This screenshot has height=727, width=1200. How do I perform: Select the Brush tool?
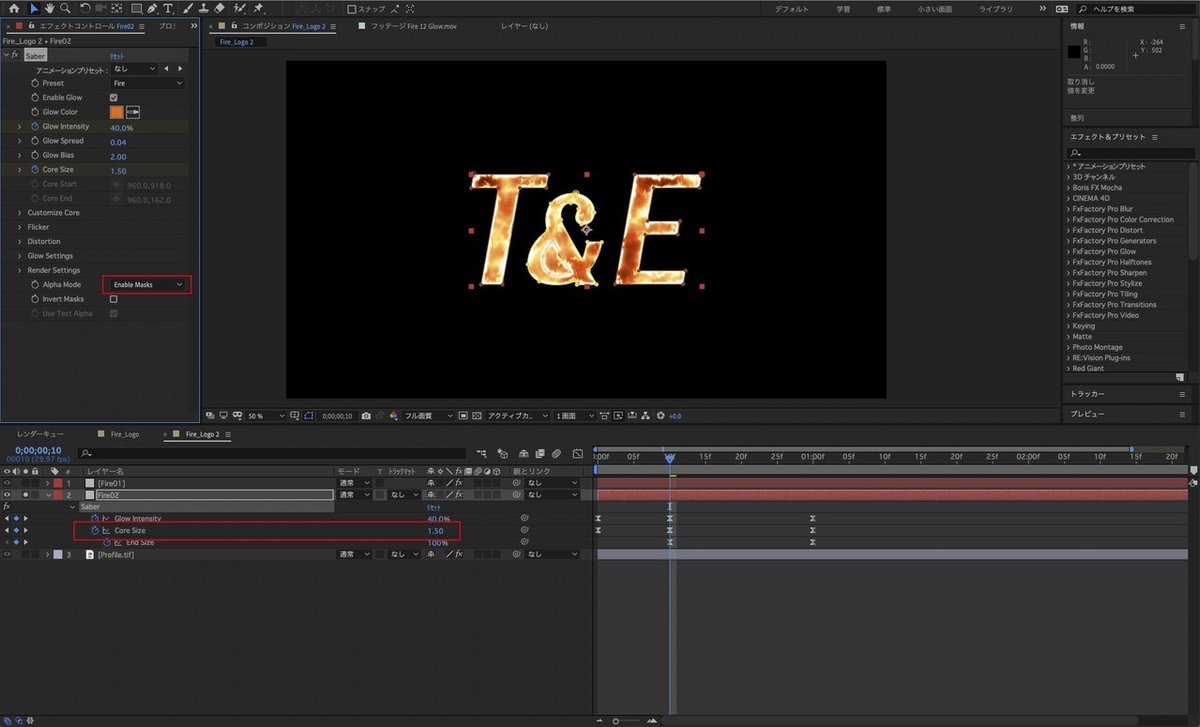(187, 8)
